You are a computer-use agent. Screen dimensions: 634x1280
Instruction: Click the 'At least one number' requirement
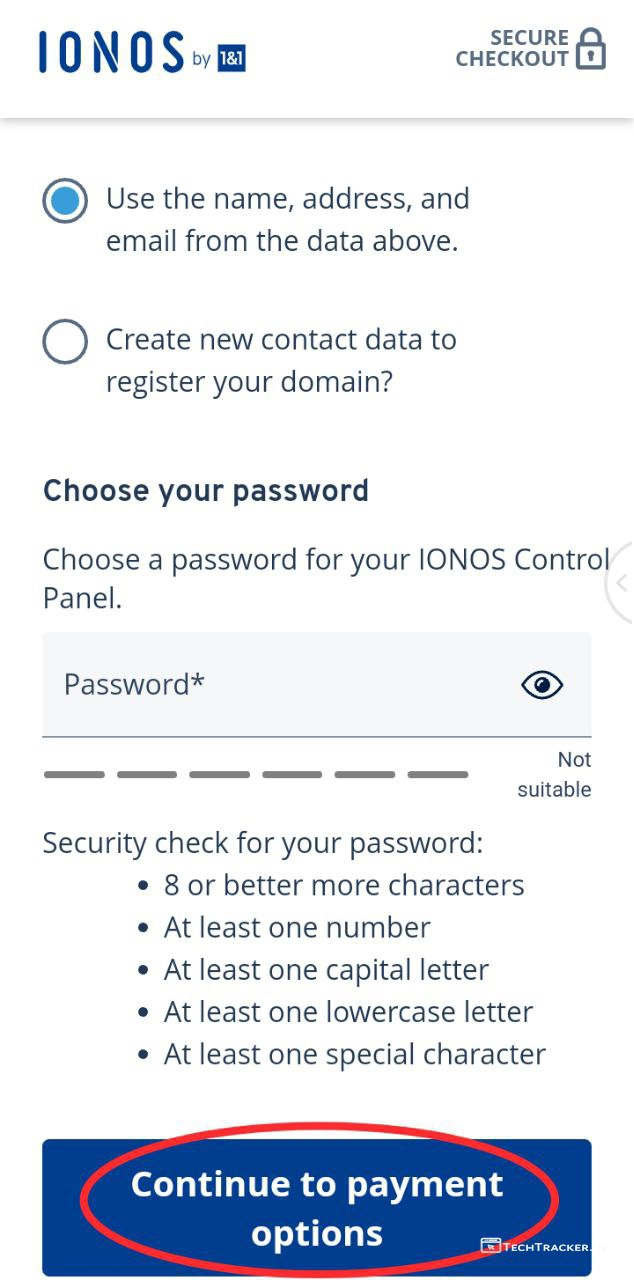[297, 927]
